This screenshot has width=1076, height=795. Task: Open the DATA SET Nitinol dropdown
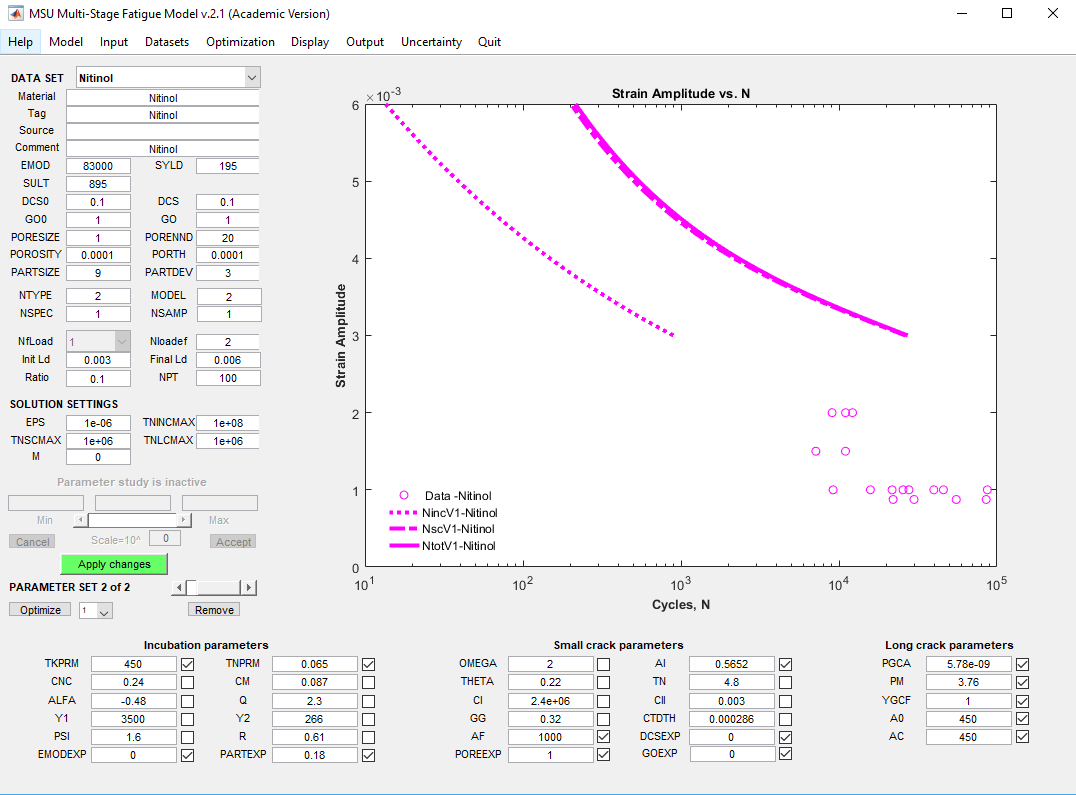click(251, 78)
